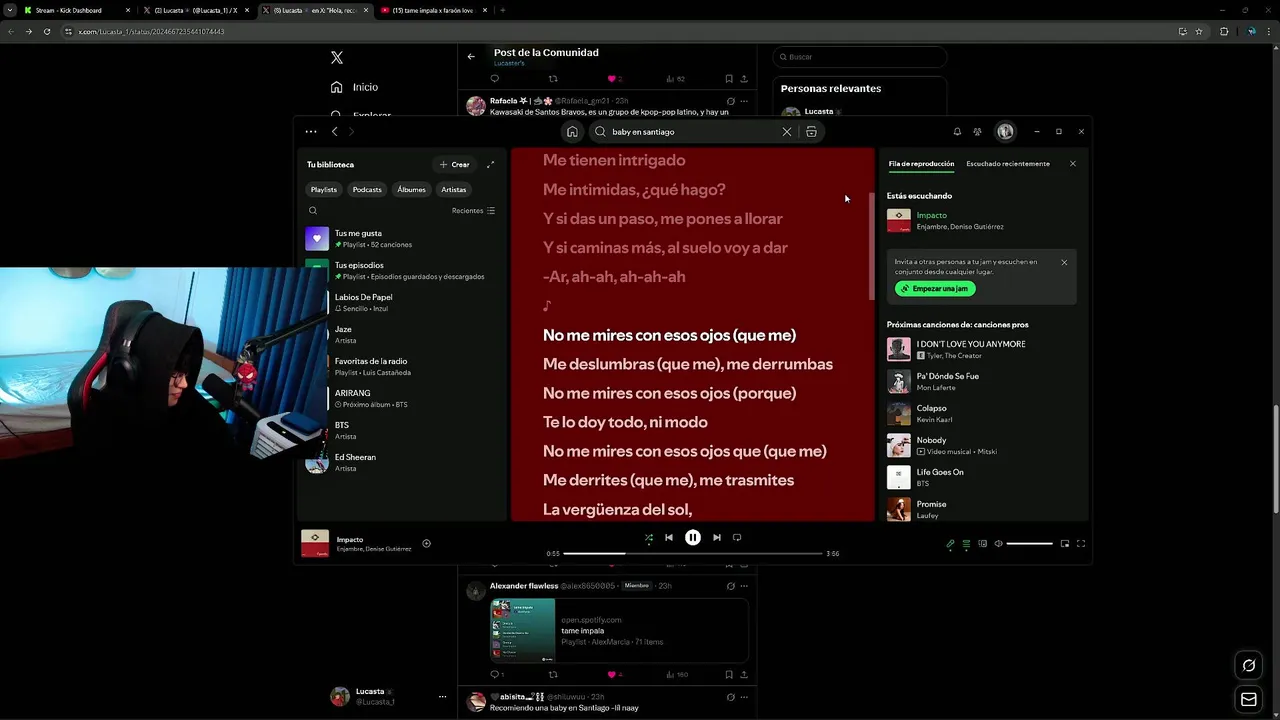Skip to next track
This screenshot has height=720, width=1280.
[716, 537]
